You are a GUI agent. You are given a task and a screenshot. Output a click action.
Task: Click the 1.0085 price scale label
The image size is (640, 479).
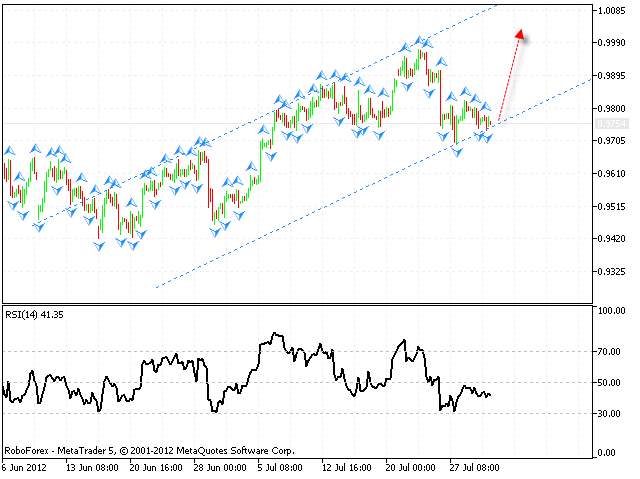point(611,11)
